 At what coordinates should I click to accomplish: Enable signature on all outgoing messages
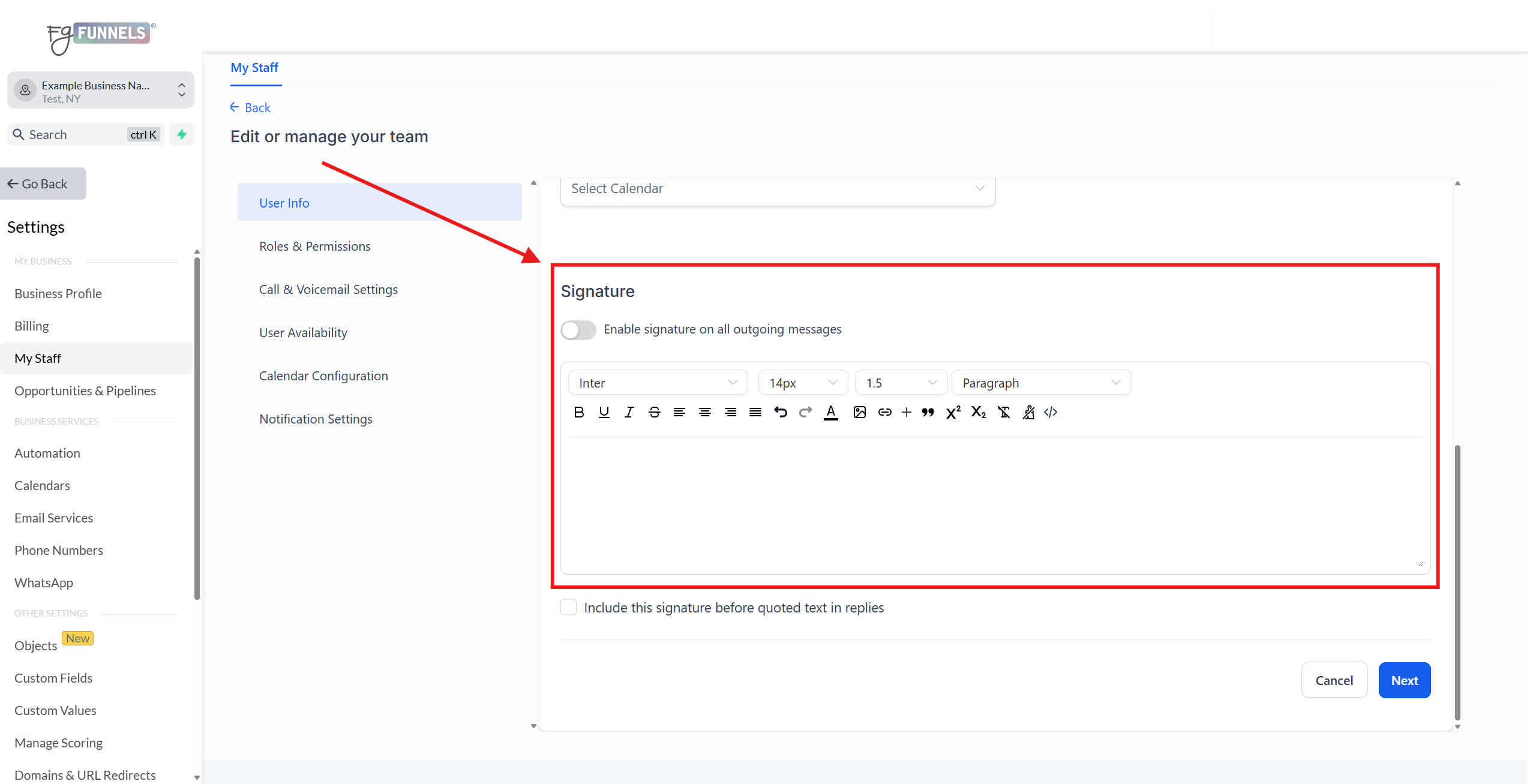point(578,330)
